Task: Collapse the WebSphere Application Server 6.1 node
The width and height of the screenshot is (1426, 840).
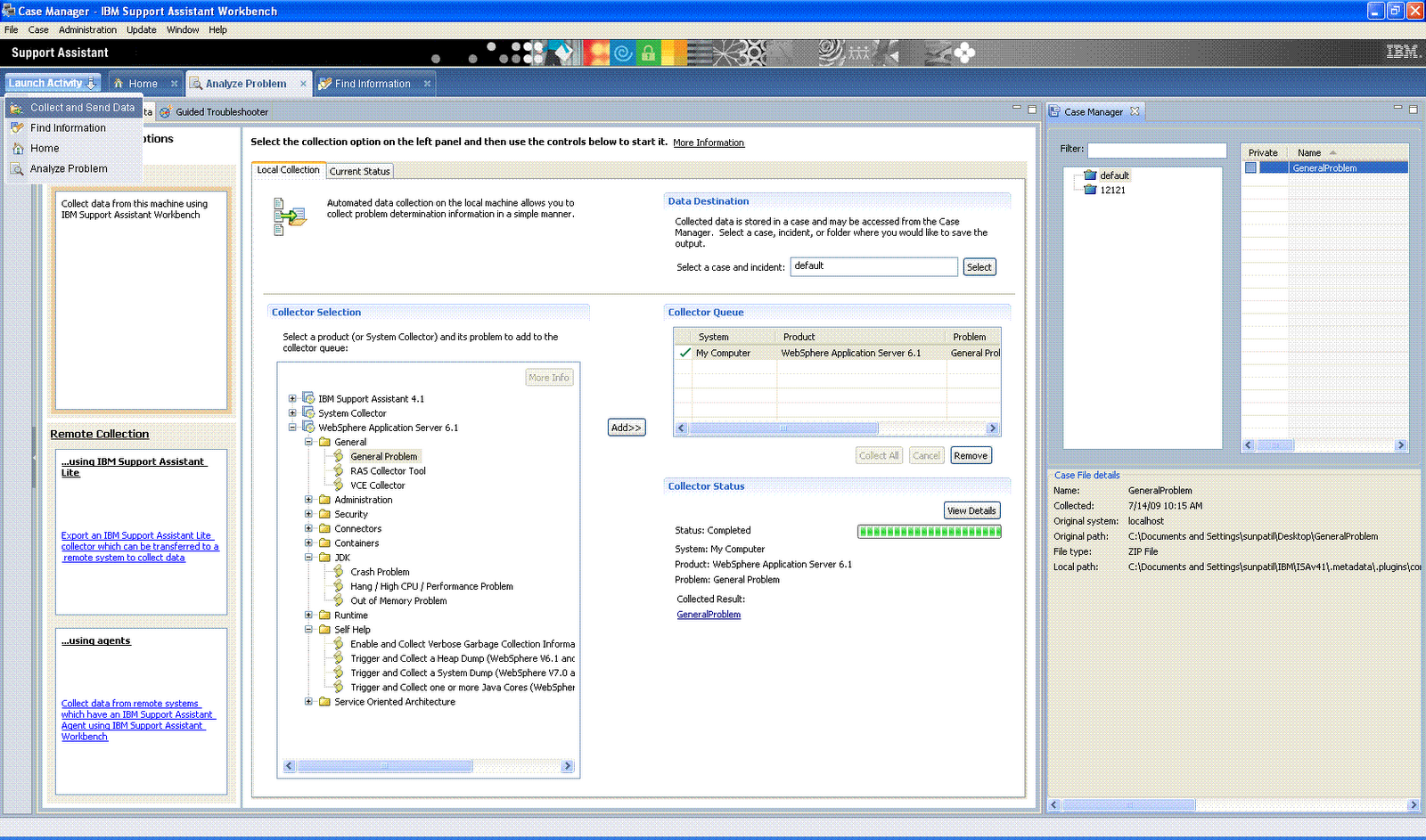Action: [x=291, y=427]
